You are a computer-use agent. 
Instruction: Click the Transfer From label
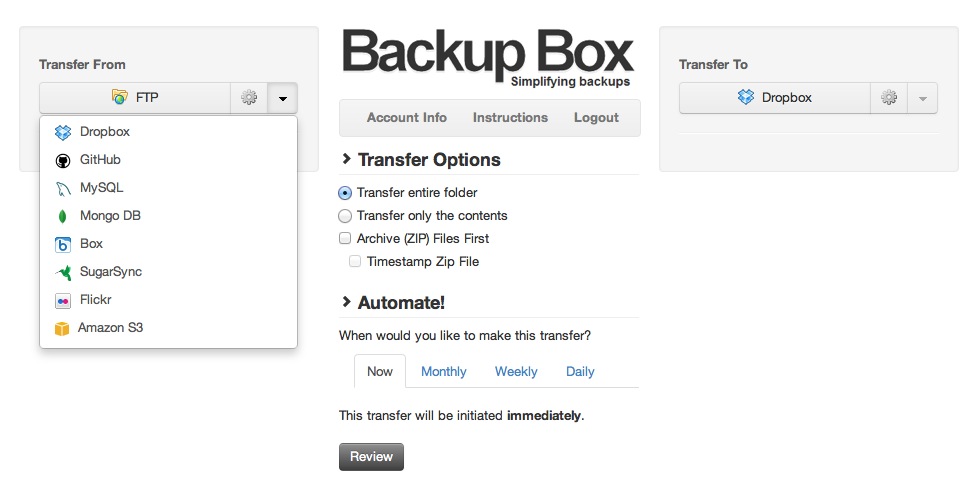pos(82,64)
